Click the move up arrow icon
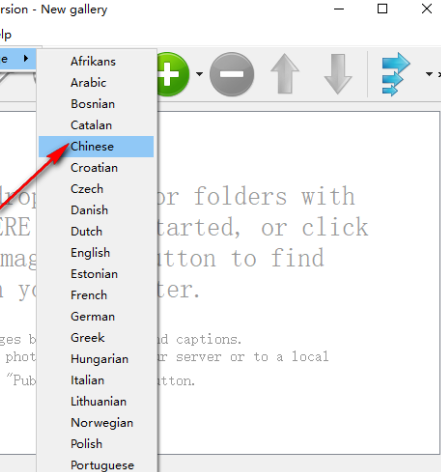 coord(285,74)
